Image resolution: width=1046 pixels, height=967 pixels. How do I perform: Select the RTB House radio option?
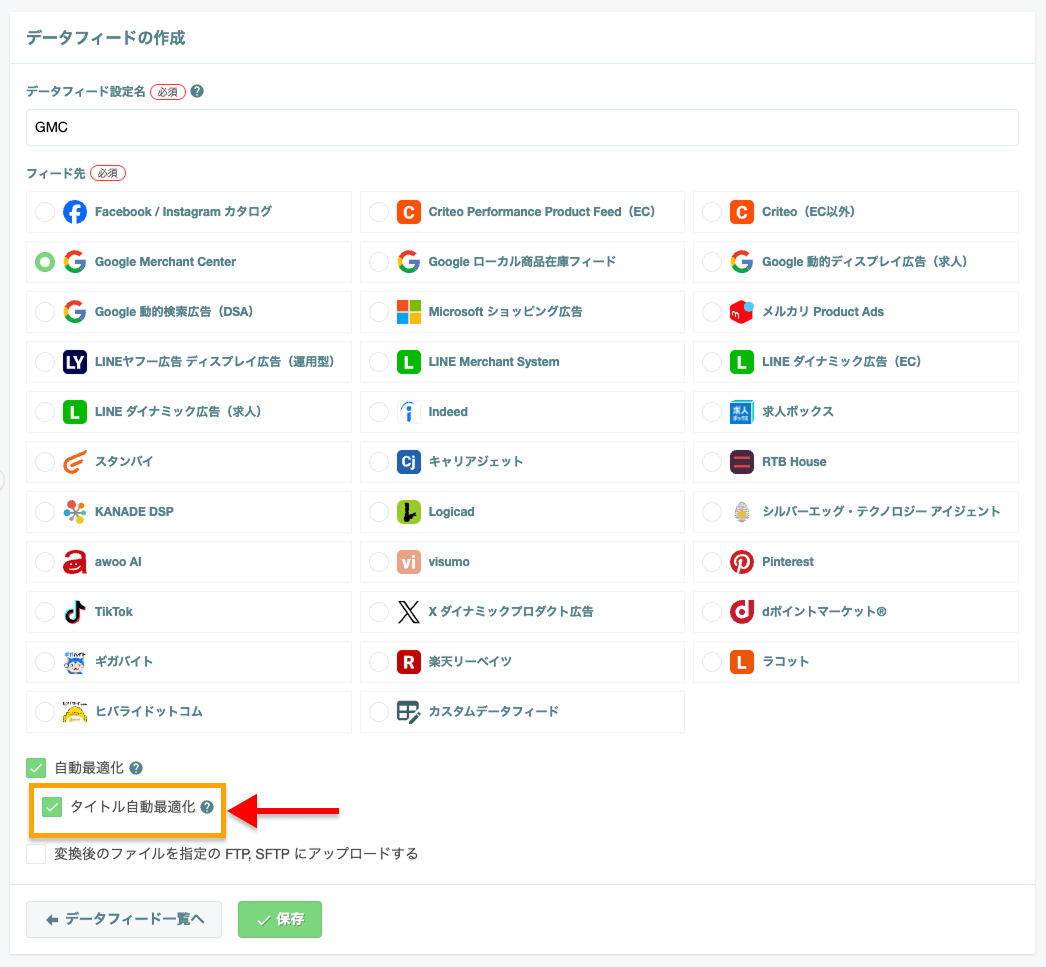(x=712, y=461)
